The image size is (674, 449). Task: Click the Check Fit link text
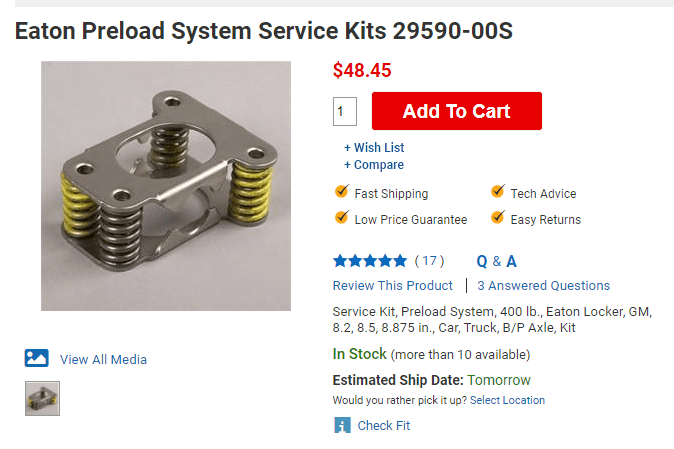tap(383, 425)
